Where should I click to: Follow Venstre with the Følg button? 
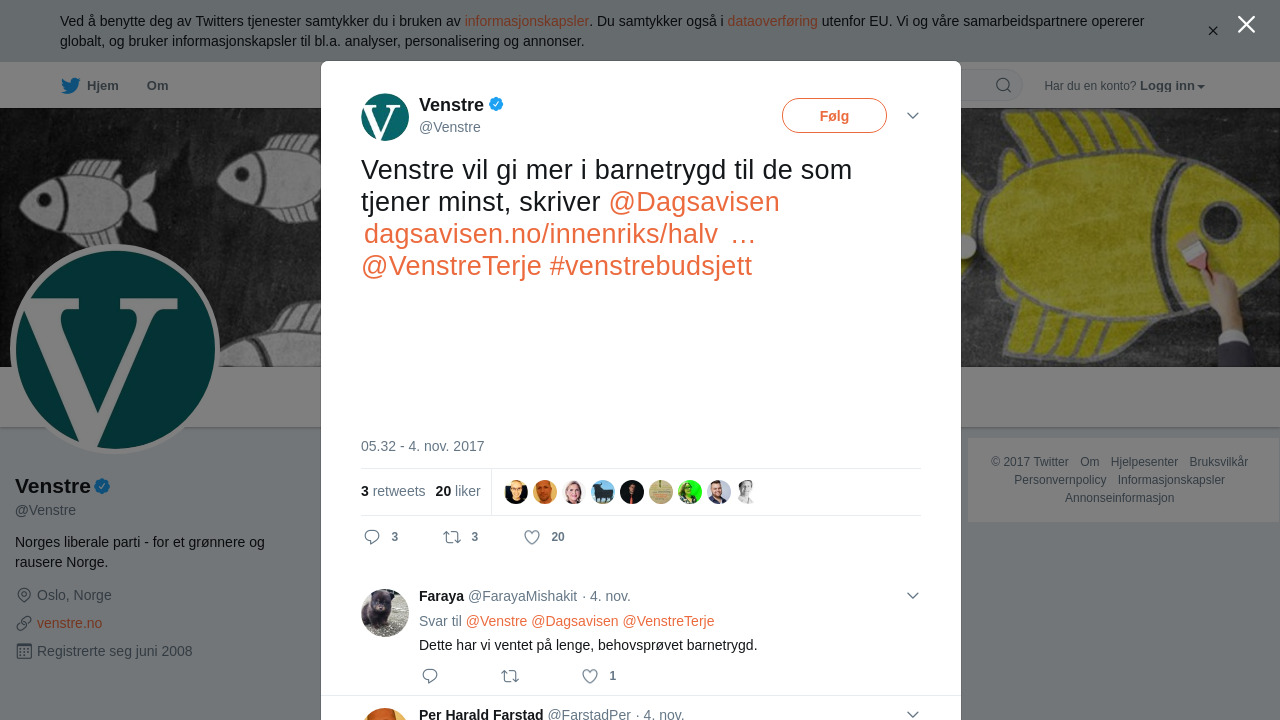pos(834,116)
